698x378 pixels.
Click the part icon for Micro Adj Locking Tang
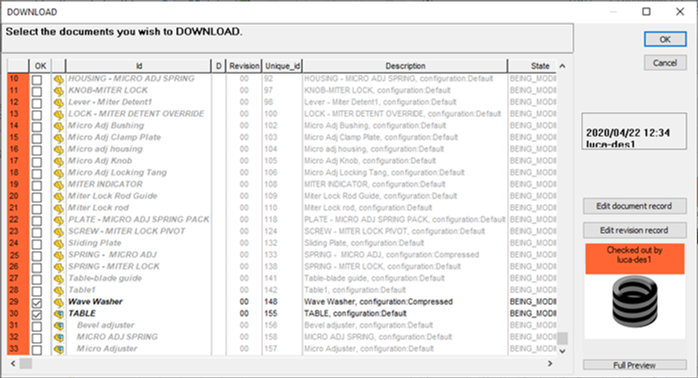point(58,173)
